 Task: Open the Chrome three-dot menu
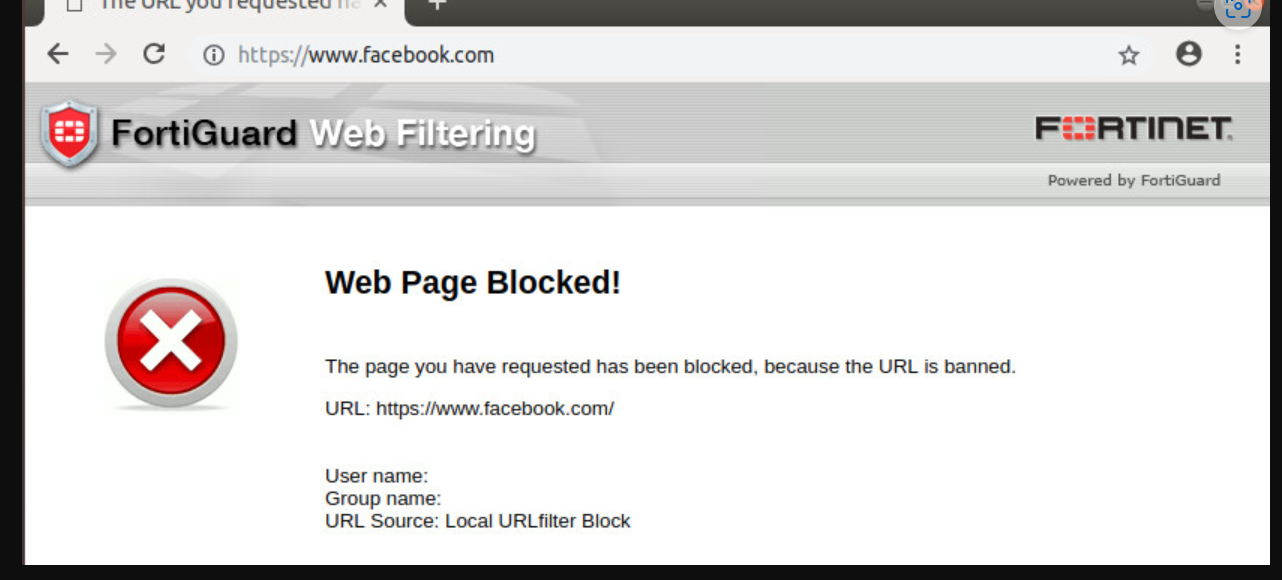coord(1237,54)
